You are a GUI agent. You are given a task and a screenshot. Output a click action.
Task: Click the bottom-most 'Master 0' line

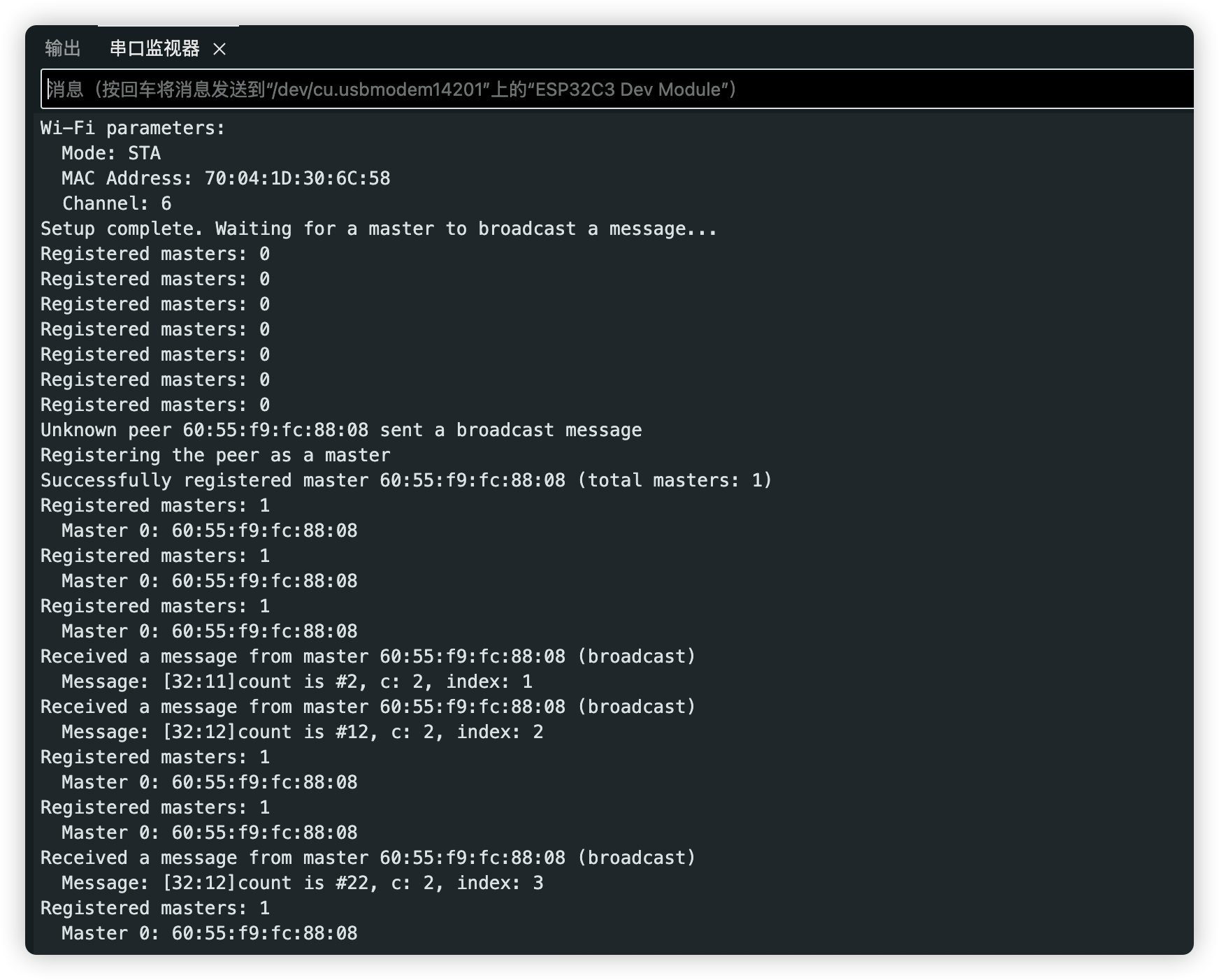pos(210,934)
